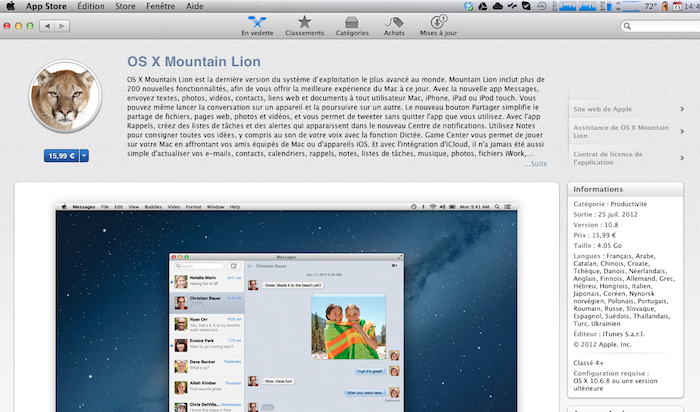Viewport: 700px width, 412px height.
Task: Go back with the left arrow button
Action: click(47, 26)
